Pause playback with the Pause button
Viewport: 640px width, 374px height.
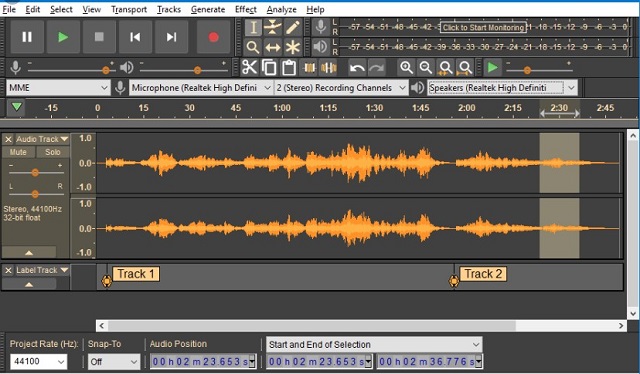coord(27,37)
